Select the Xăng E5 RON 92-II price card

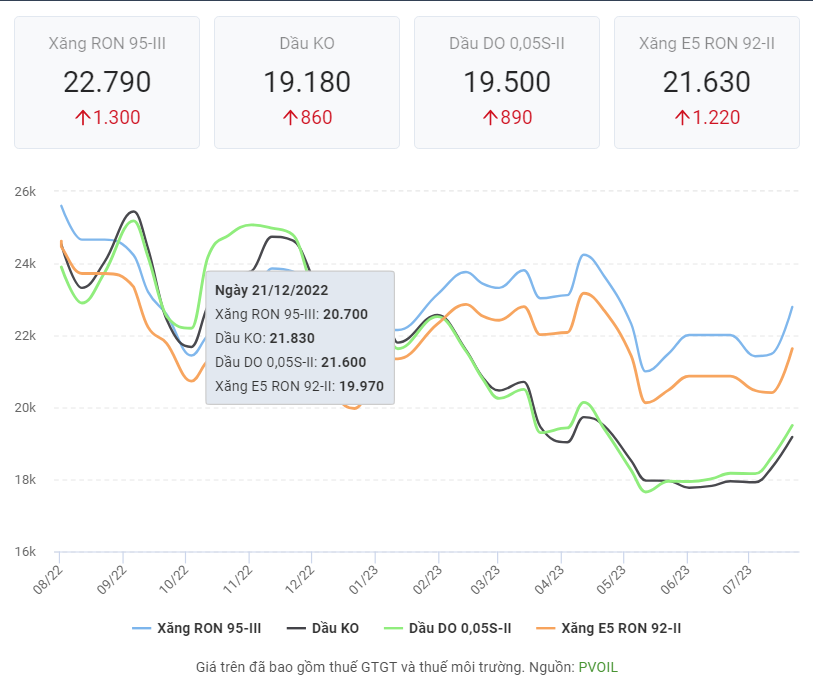pos(707,82)
